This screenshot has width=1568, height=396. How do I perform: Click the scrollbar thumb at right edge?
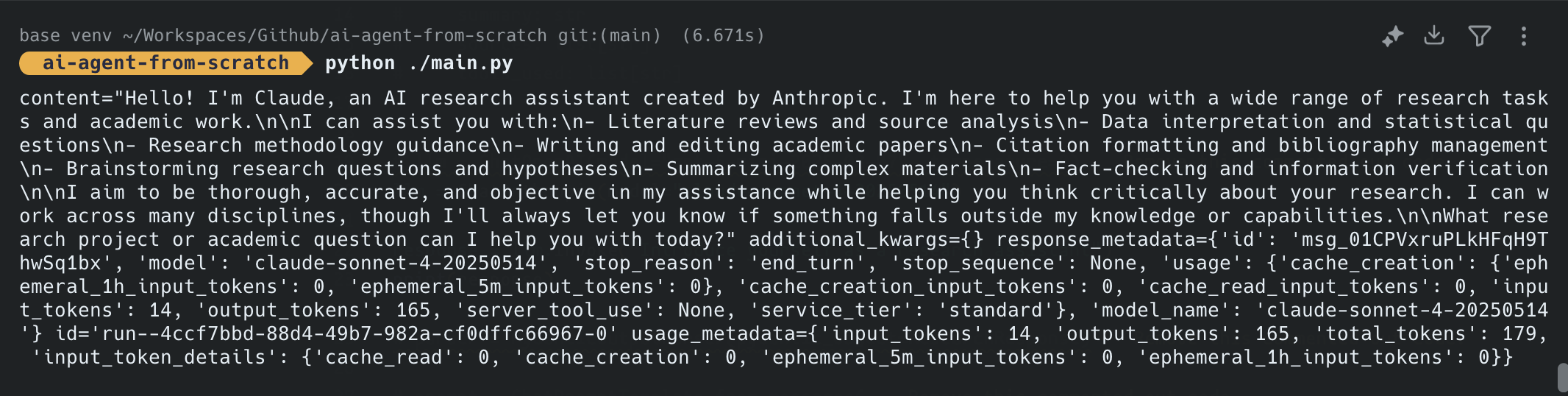point(1563,378)
